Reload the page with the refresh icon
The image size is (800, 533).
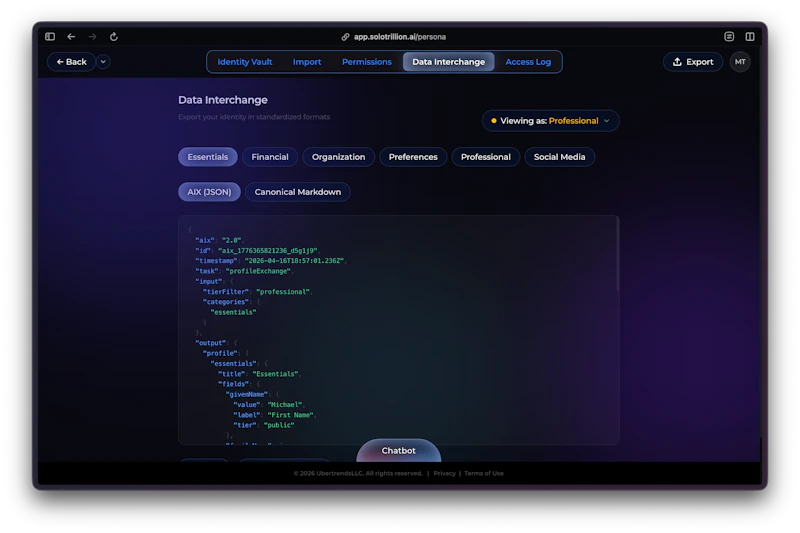114,37
